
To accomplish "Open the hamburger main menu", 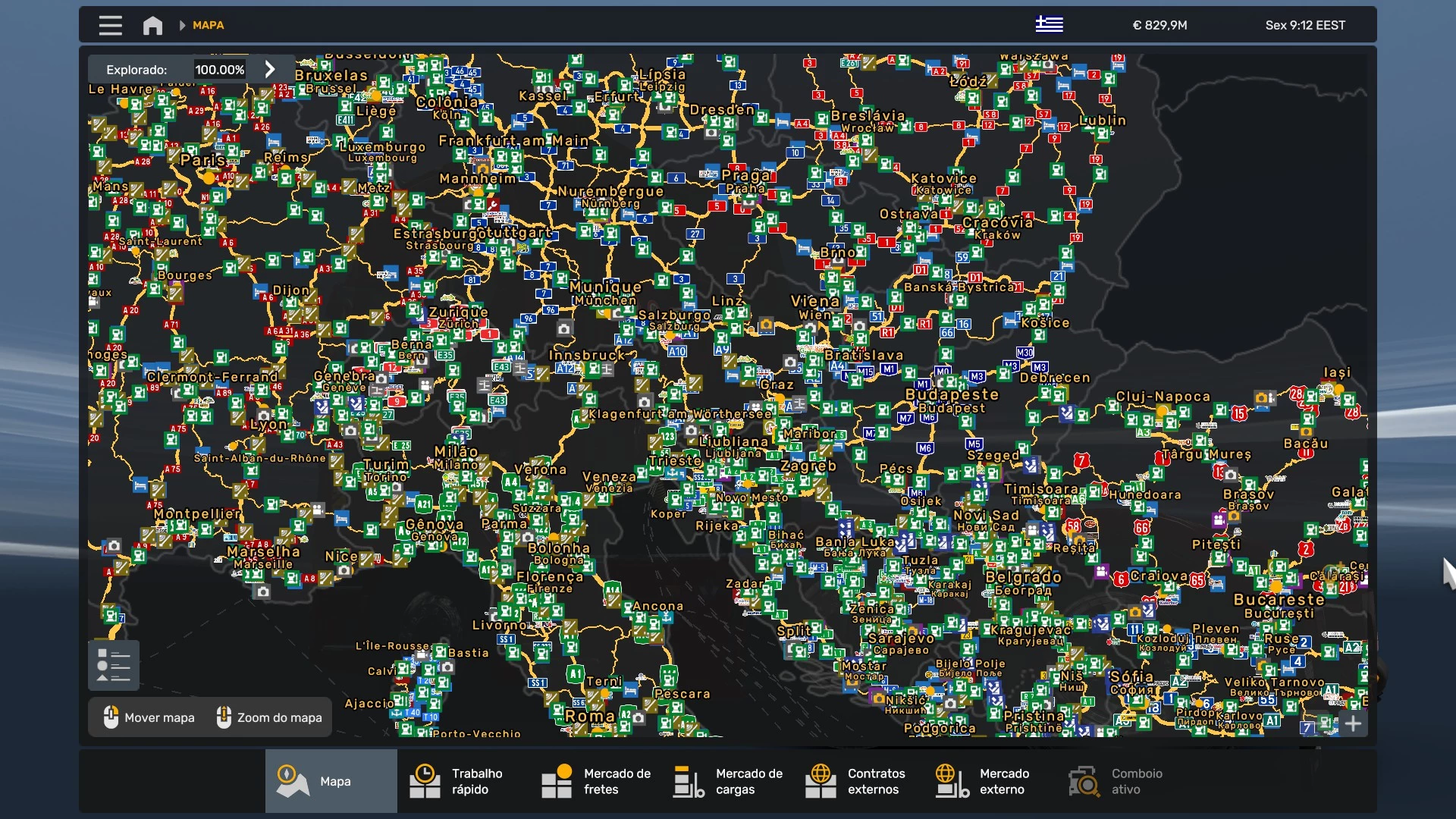I will (110, 25).
